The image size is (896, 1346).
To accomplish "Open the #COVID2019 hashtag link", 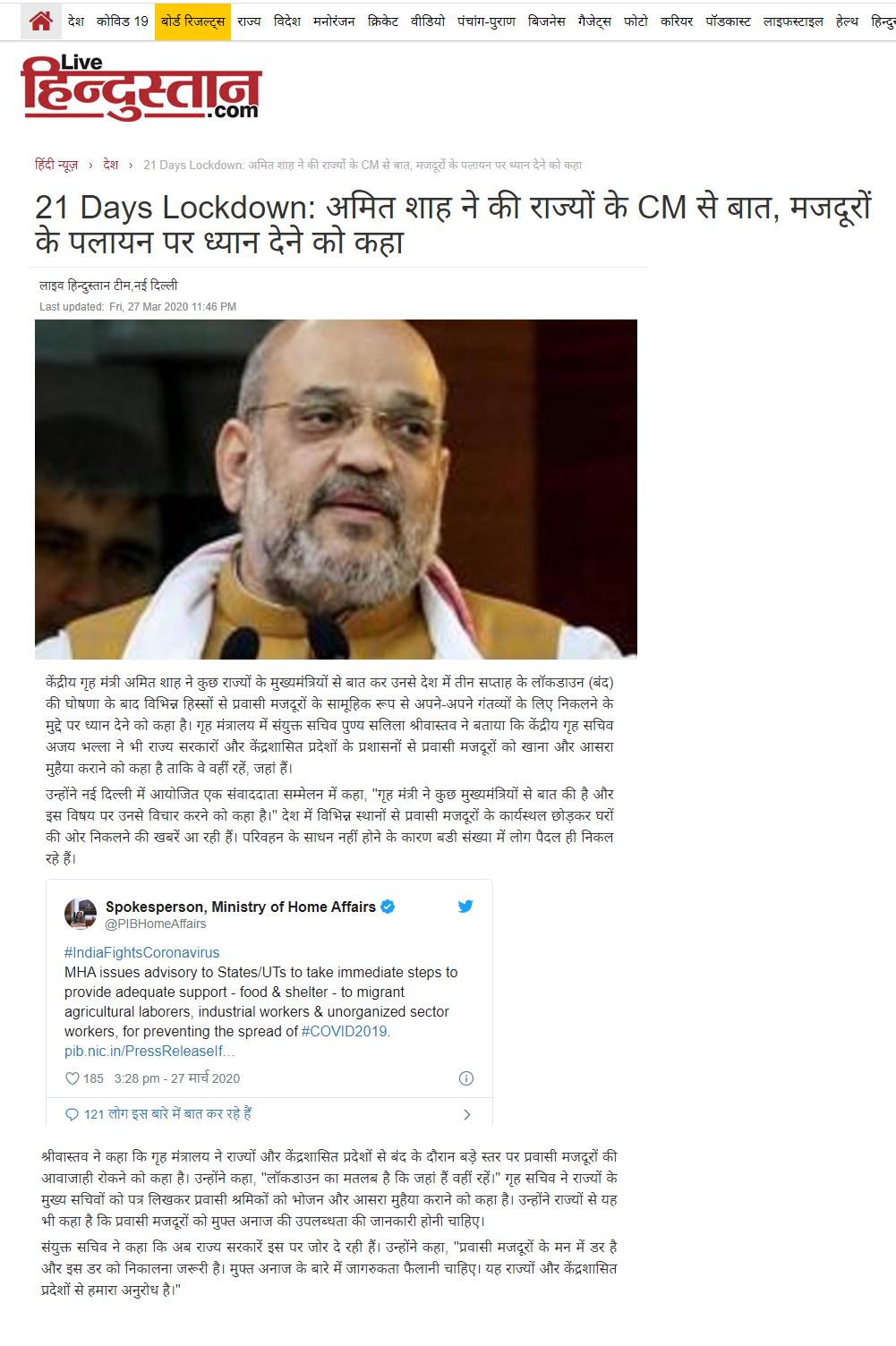I will (x=344, y=1031).
